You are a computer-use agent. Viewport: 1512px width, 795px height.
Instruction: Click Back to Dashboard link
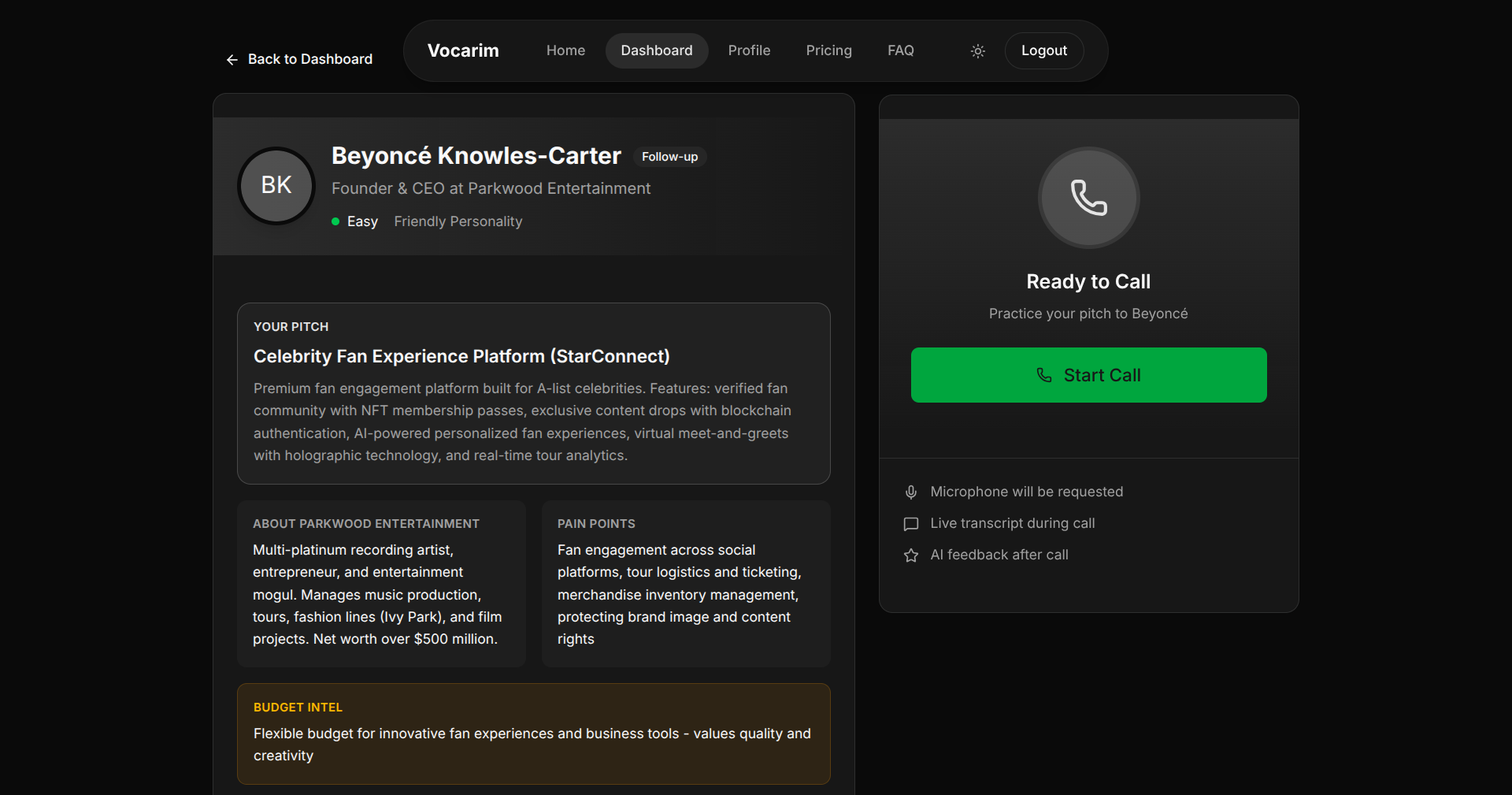point(299,60)
